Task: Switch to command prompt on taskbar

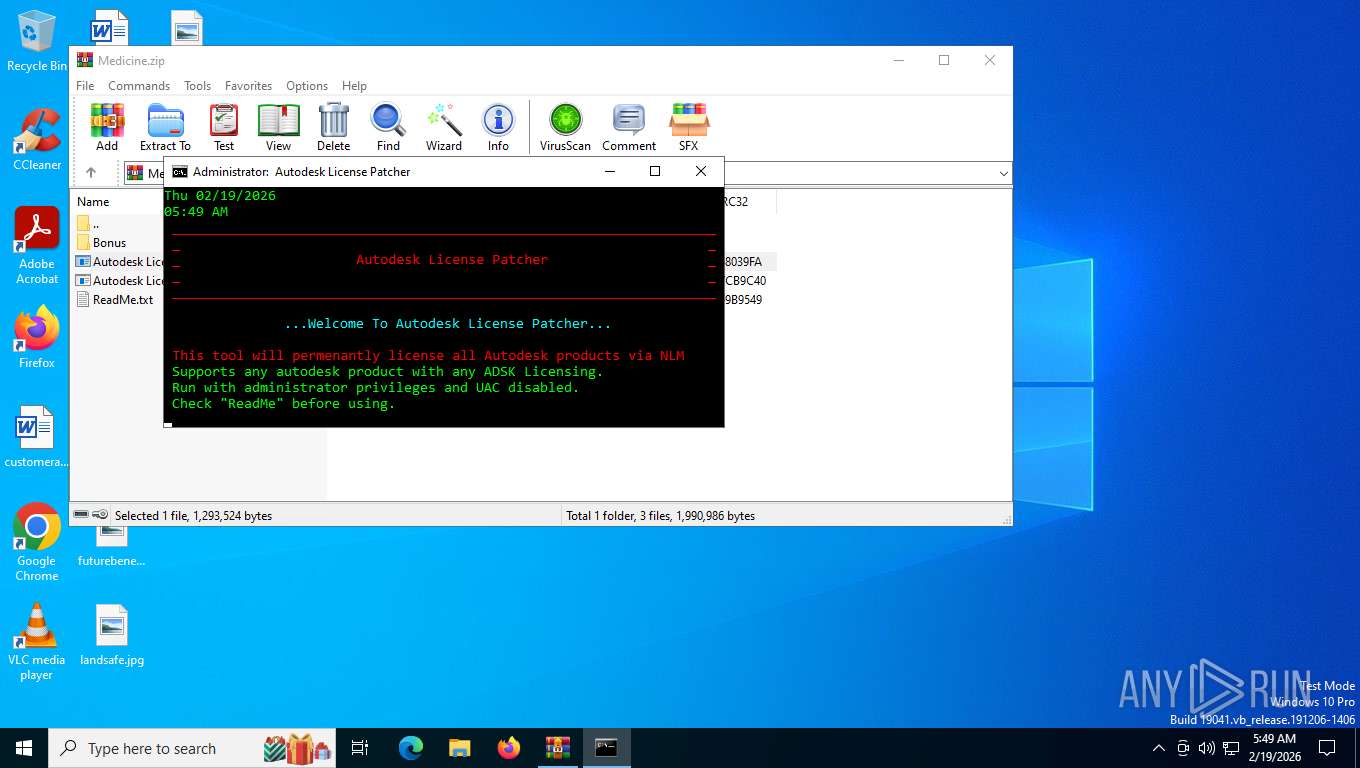Action: (606, 748)
